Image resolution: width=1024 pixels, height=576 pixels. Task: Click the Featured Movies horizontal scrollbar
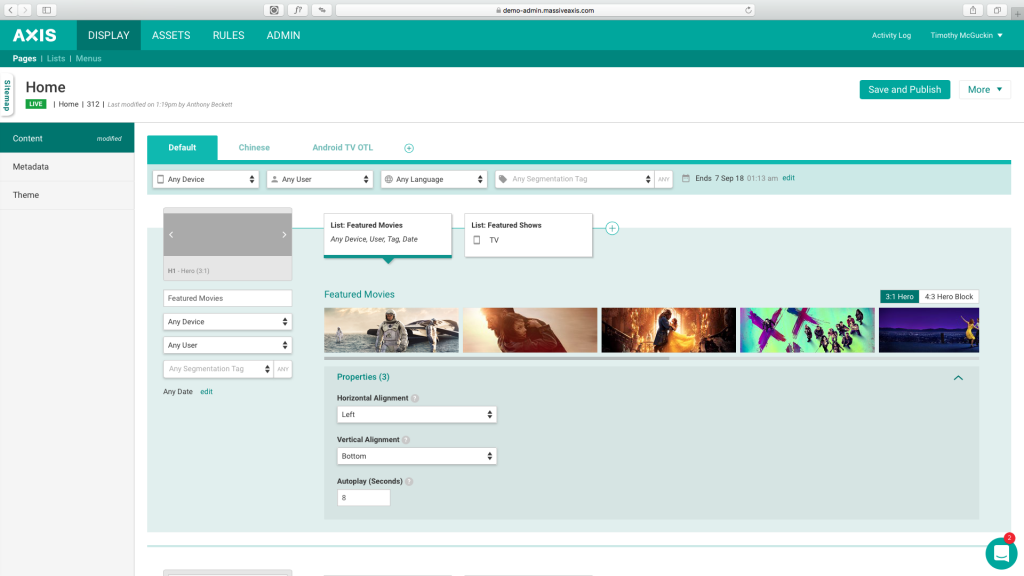tap(496, 357)
